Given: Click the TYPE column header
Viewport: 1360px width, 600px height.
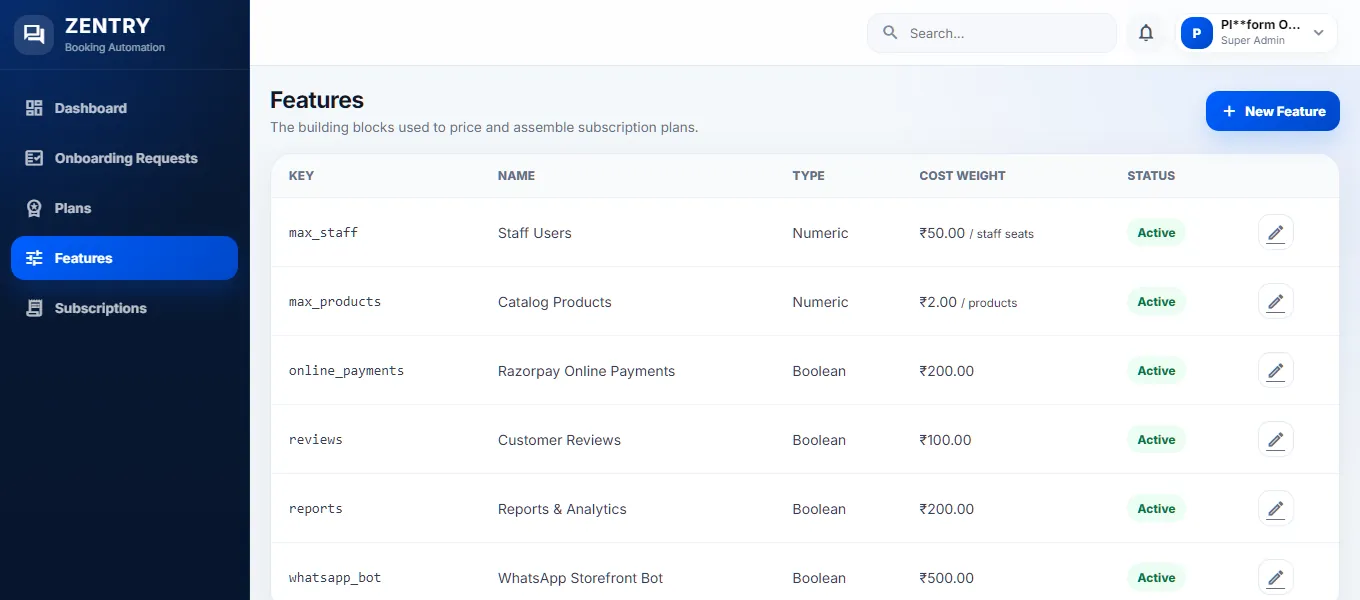Looking at the screenshot, I should (808, 175).
